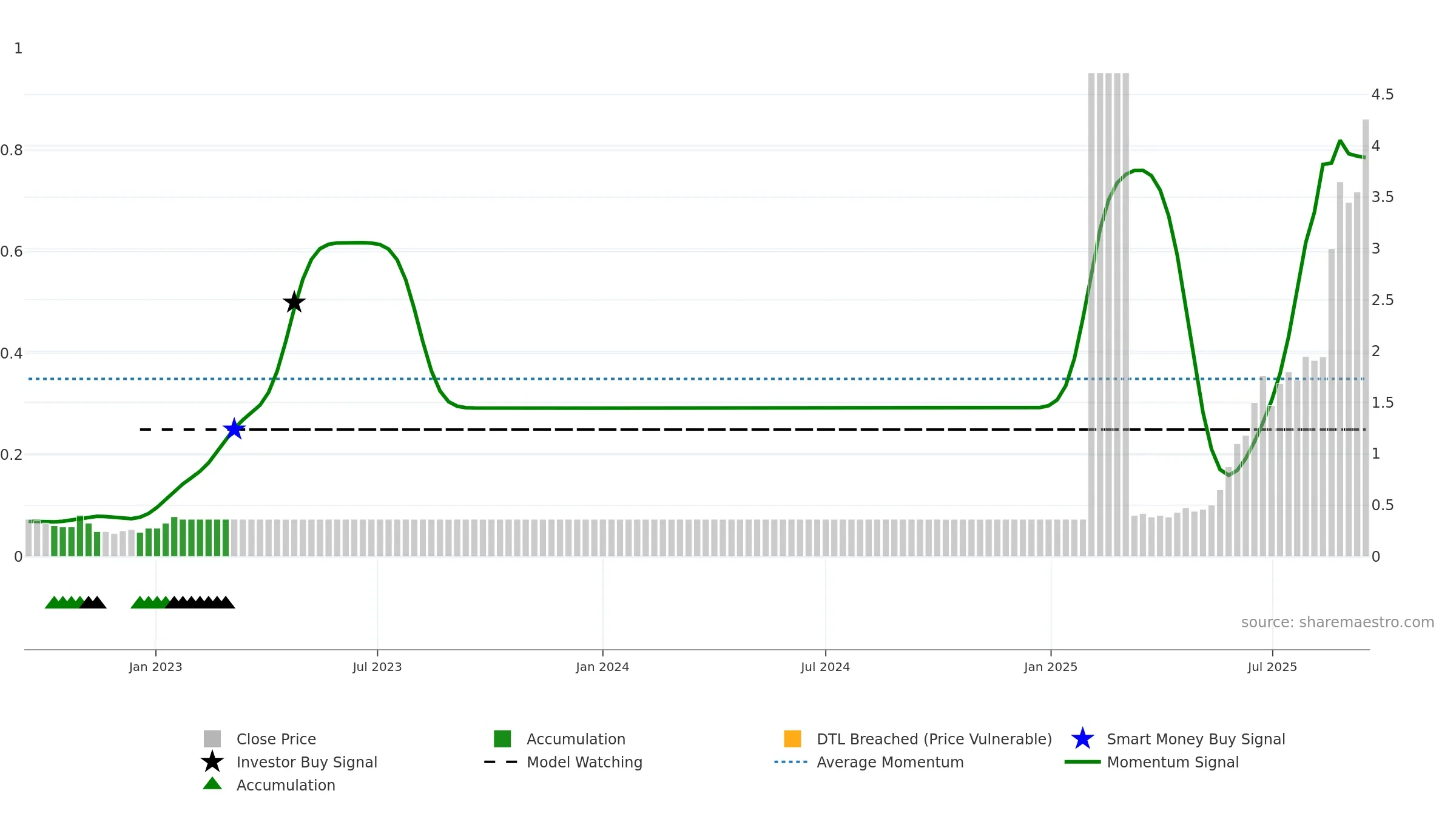Image resolution: width=1456 pixels, height=819 pixels.
Task: Click the green Accumulation square legend icon
Action: pyautogui.click(x=502, y=739)
